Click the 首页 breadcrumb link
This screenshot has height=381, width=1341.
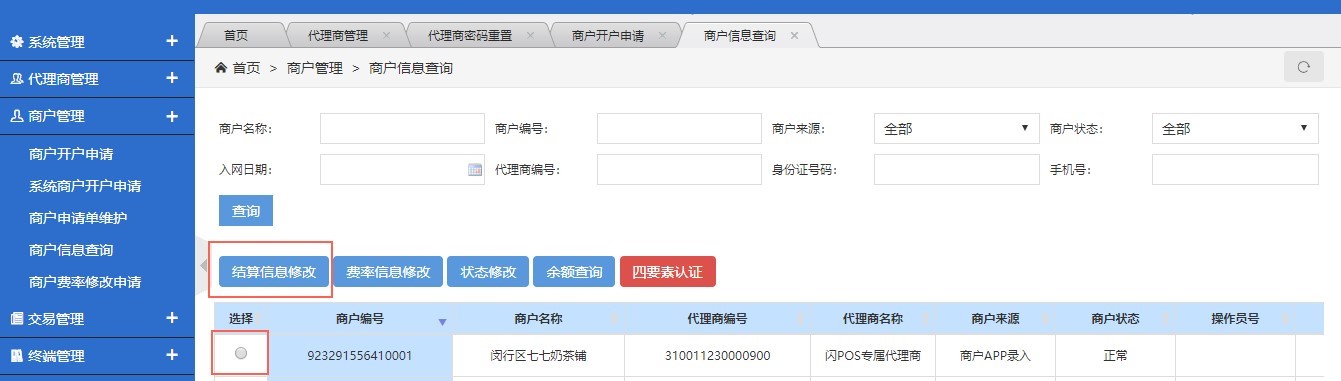click(x=246, y=68)
